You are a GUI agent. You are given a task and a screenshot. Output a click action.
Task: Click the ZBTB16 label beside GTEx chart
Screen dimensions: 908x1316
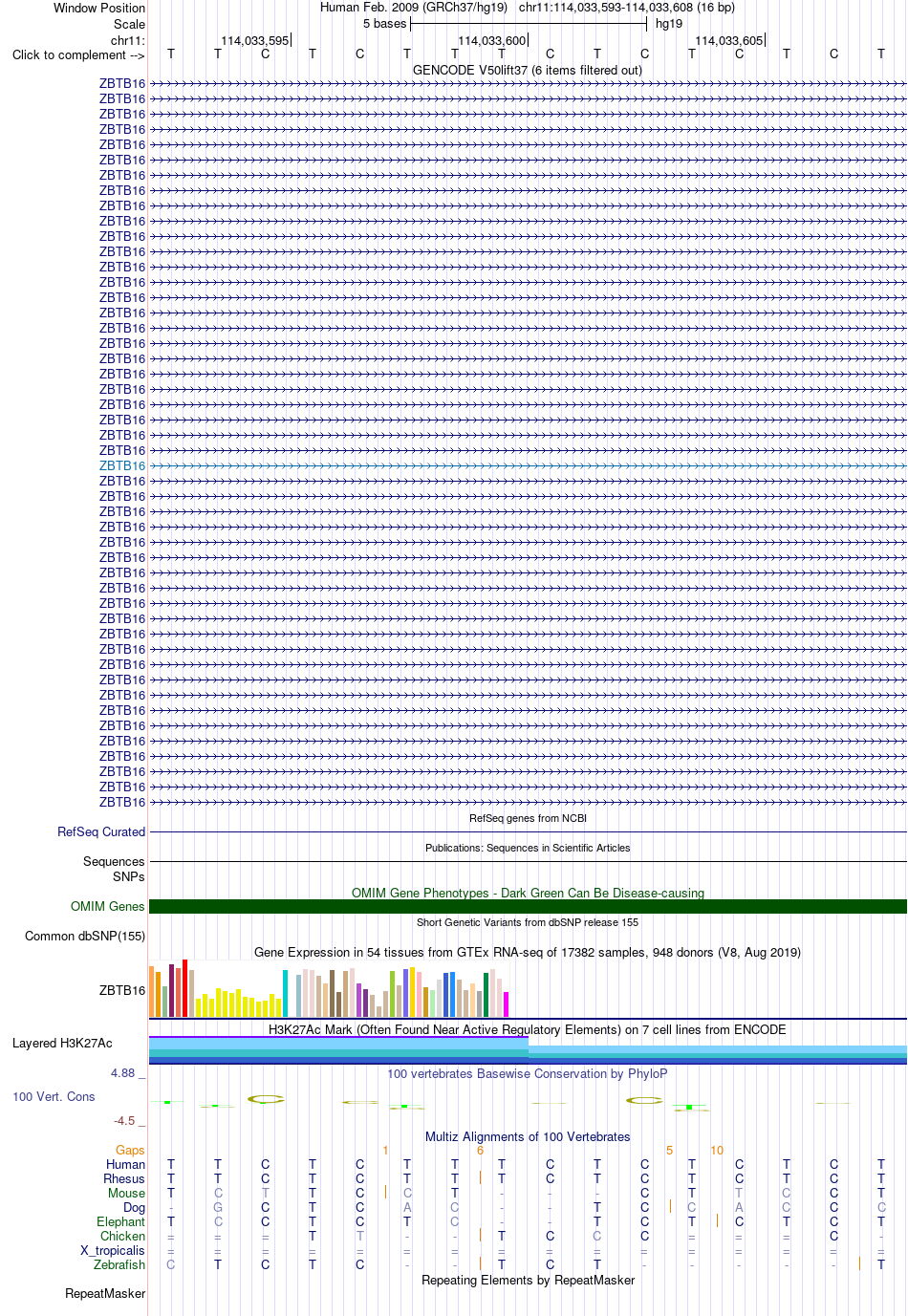[x=122, y=990]
